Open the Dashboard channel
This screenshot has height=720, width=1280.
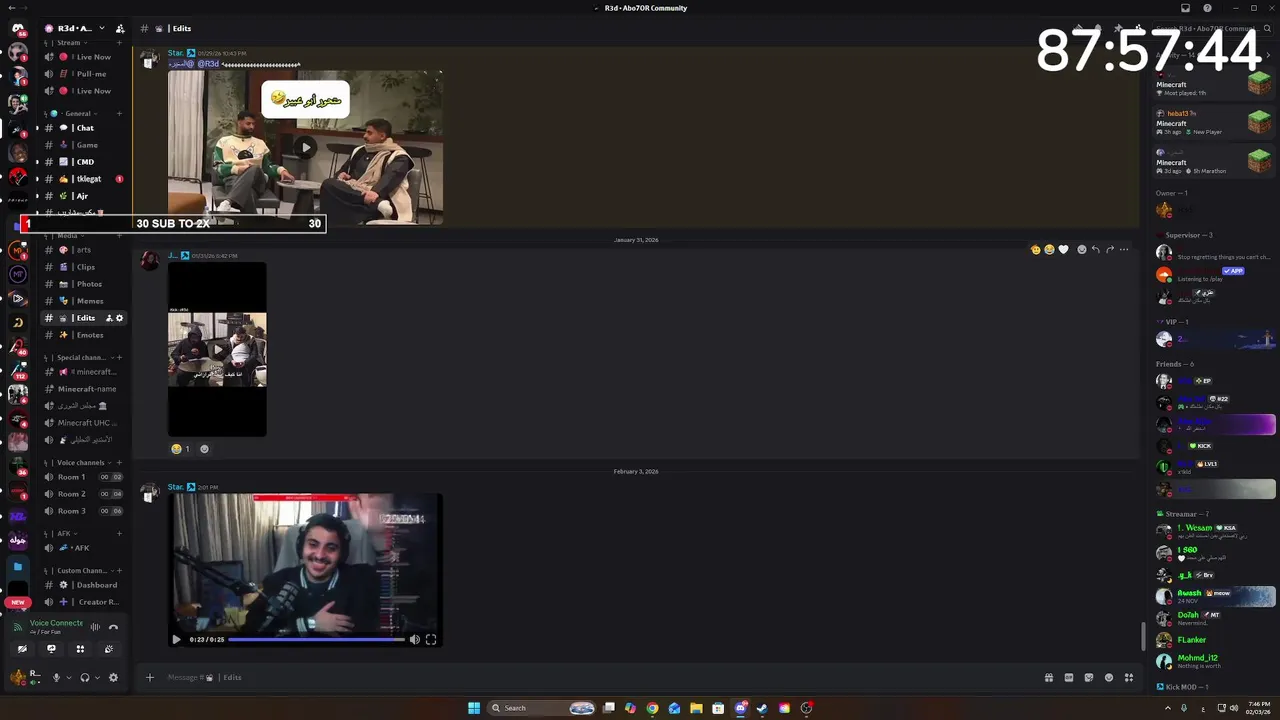click(84, 585)
